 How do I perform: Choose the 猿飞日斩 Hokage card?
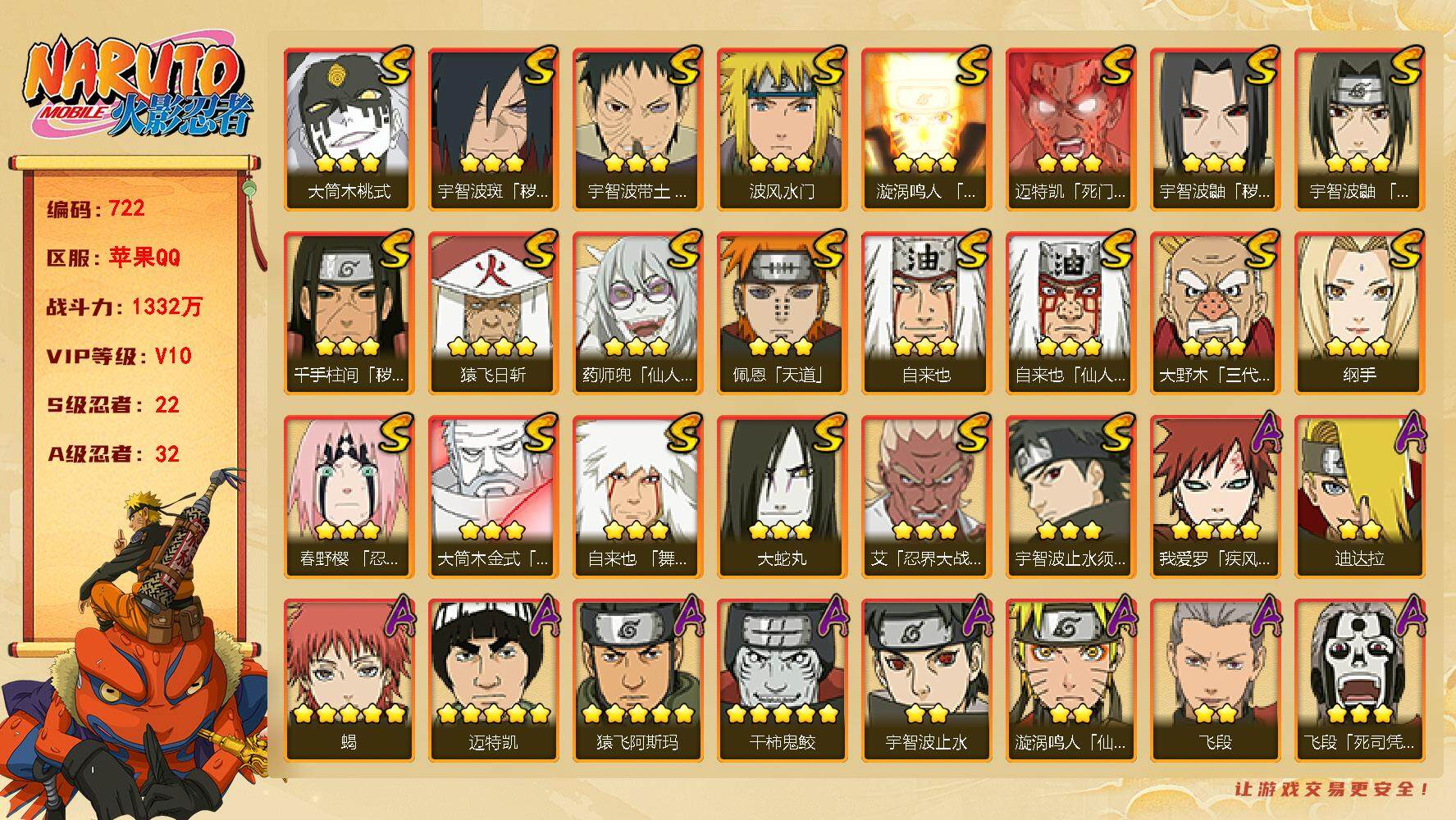pyautogui.click(x=493, y=313)
